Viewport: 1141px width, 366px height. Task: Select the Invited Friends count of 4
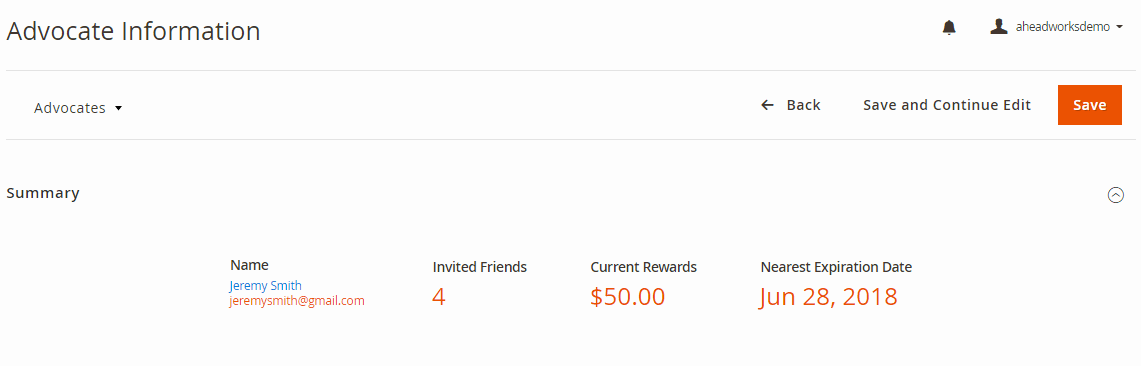pos(438,297)
